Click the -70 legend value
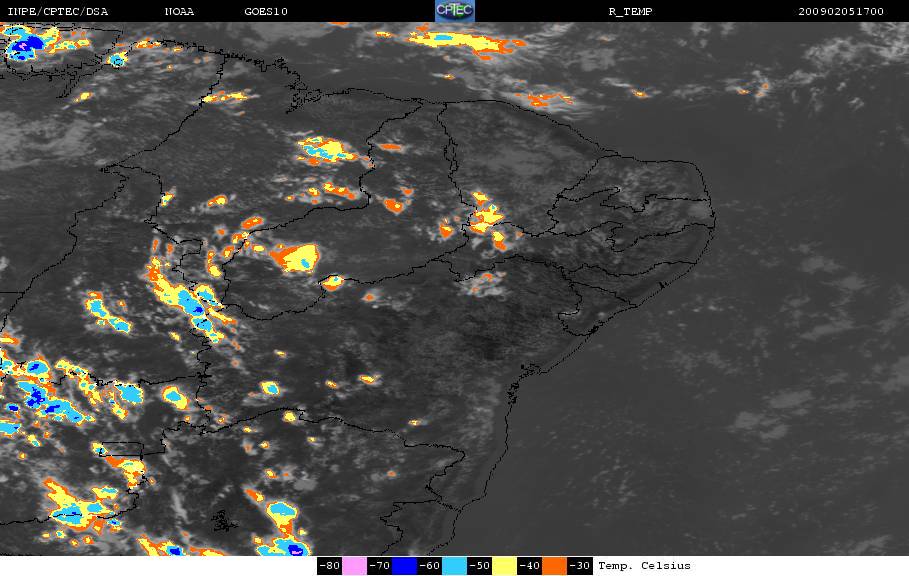Viewport: 909px width, 576px height. point(379,566)
